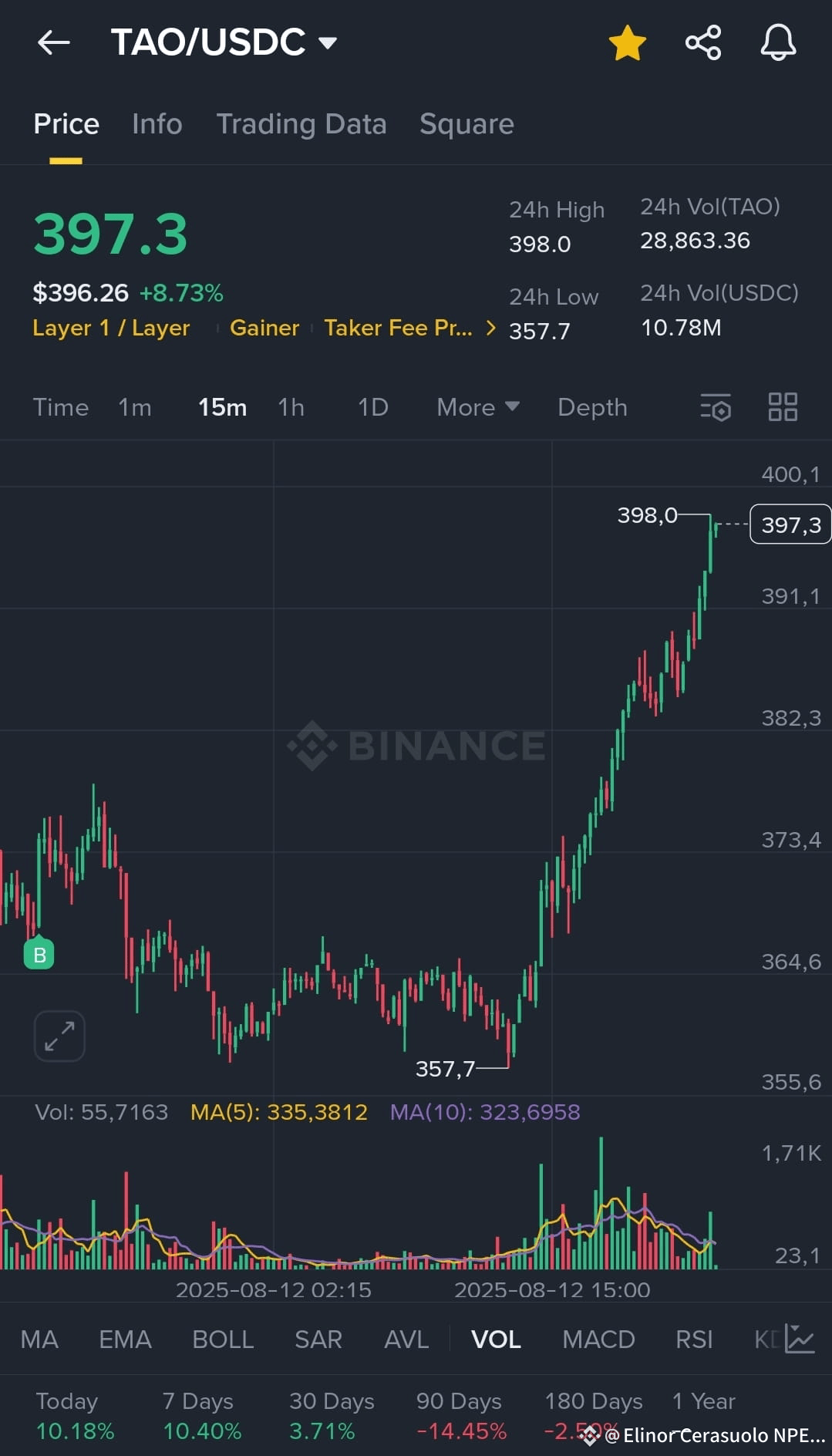Switch to the Info tab
The image size is (832, 1456).
tap(157, 124)
